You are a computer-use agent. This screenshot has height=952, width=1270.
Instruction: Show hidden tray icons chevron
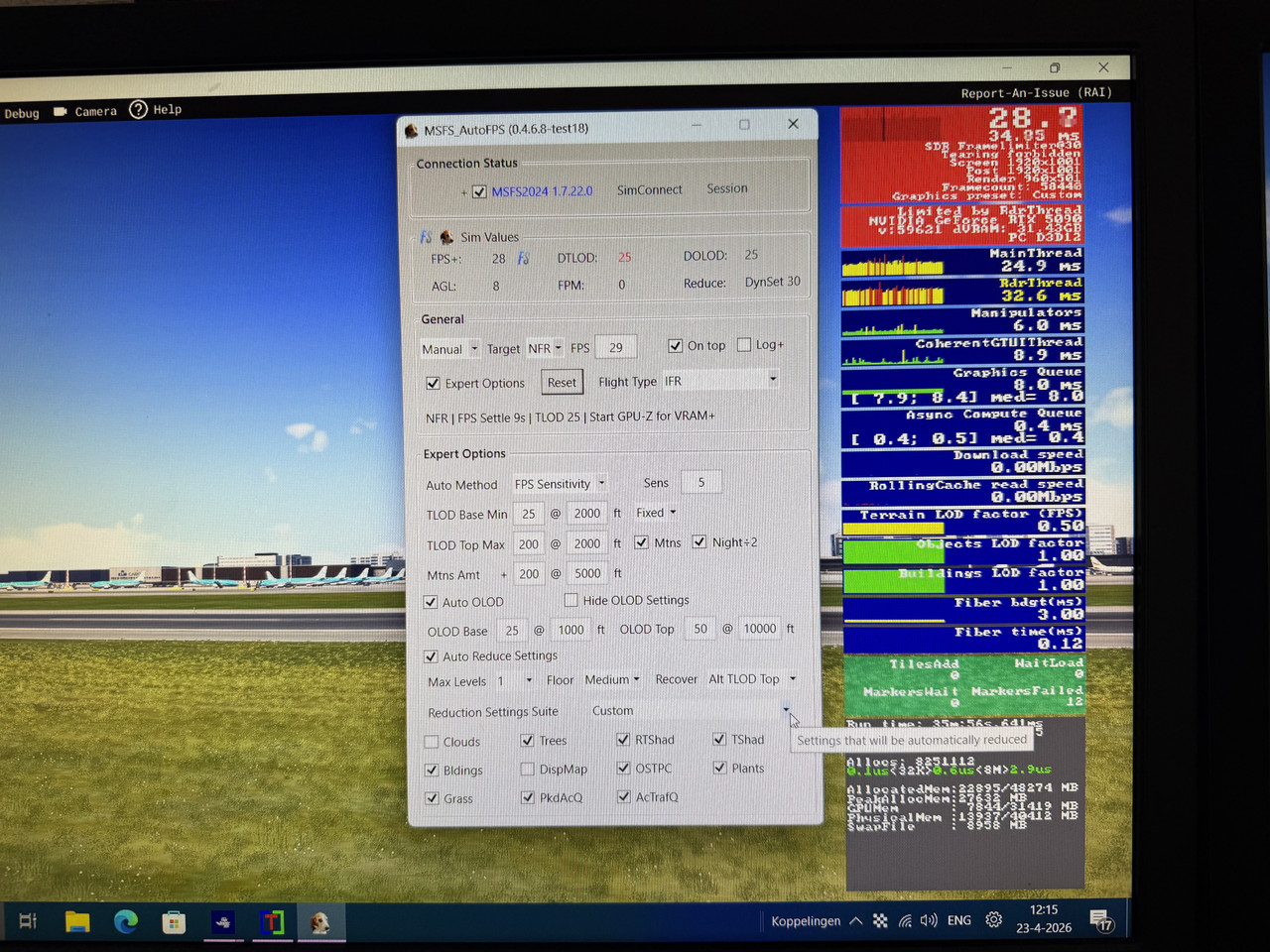click(x=855, y=921)
